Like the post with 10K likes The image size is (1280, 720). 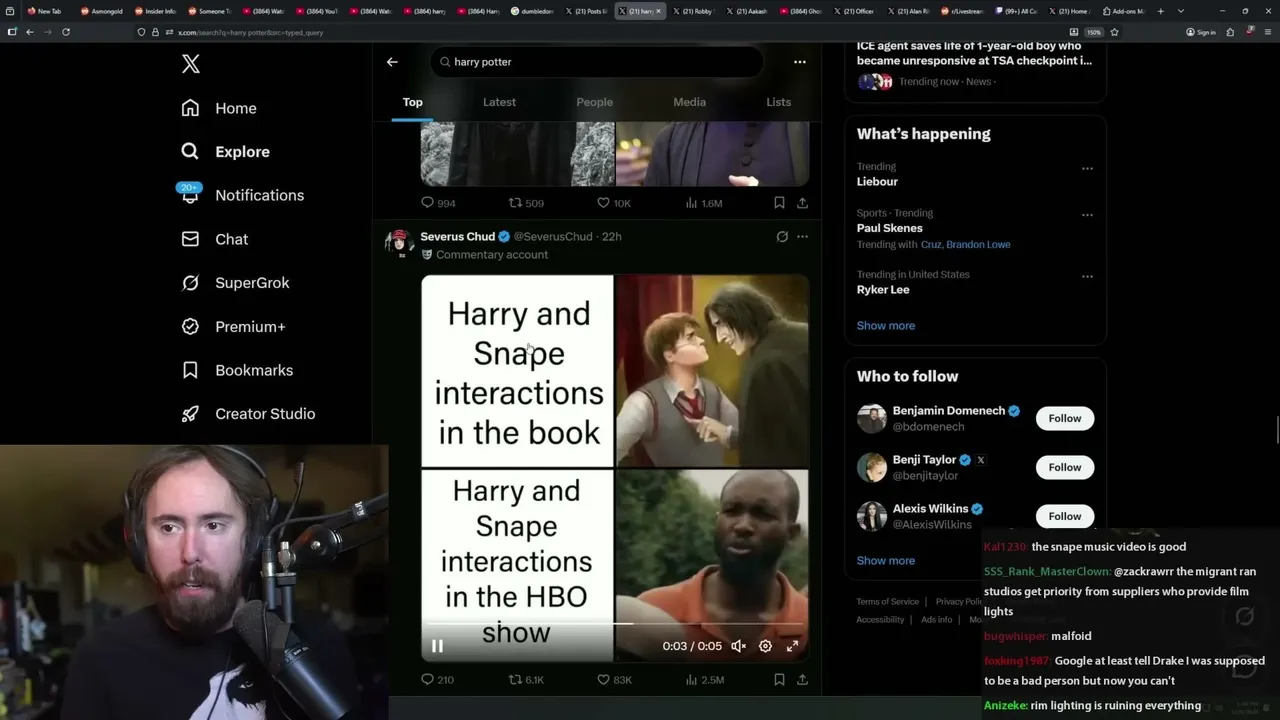point(613,203)
